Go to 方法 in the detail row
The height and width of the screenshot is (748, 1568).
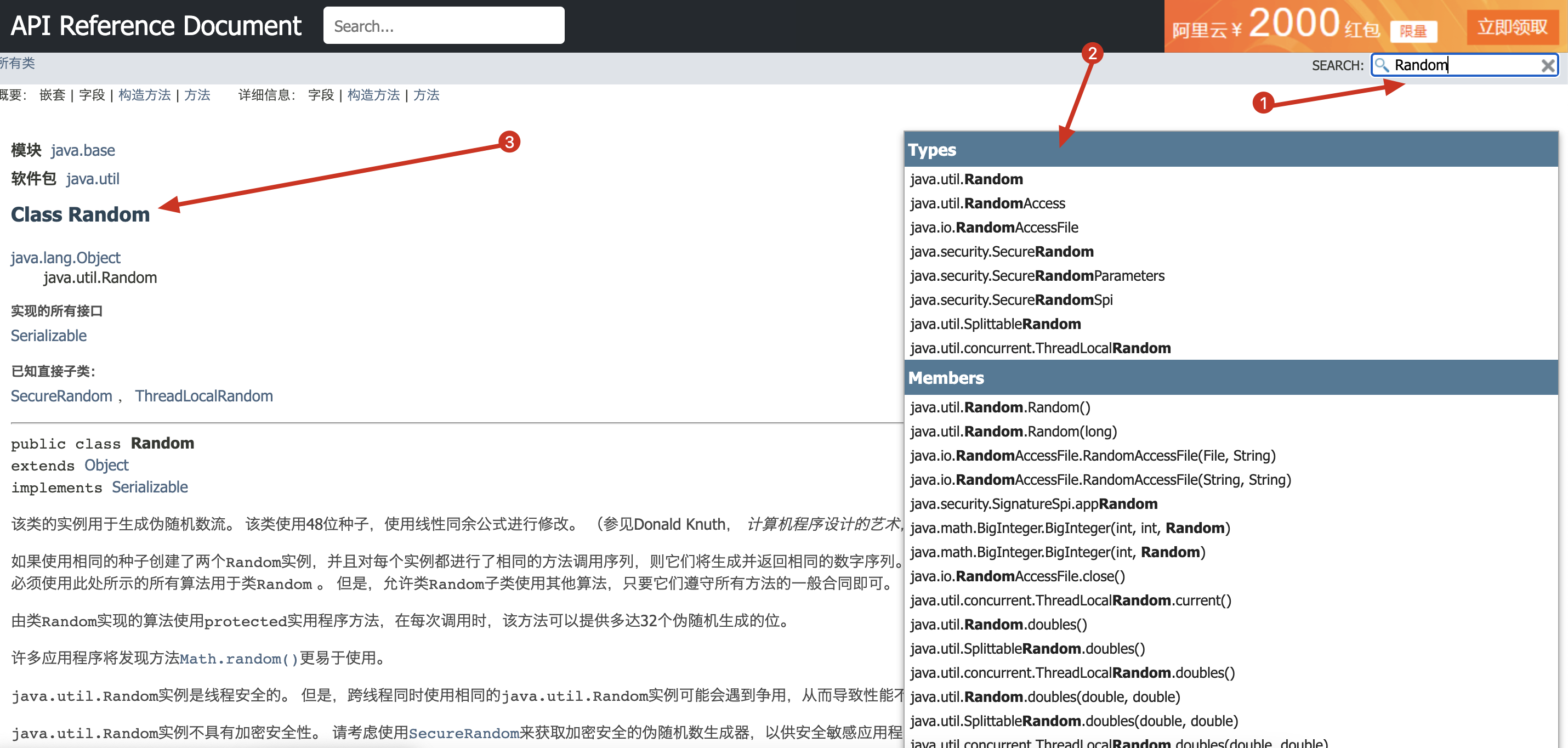426,95
